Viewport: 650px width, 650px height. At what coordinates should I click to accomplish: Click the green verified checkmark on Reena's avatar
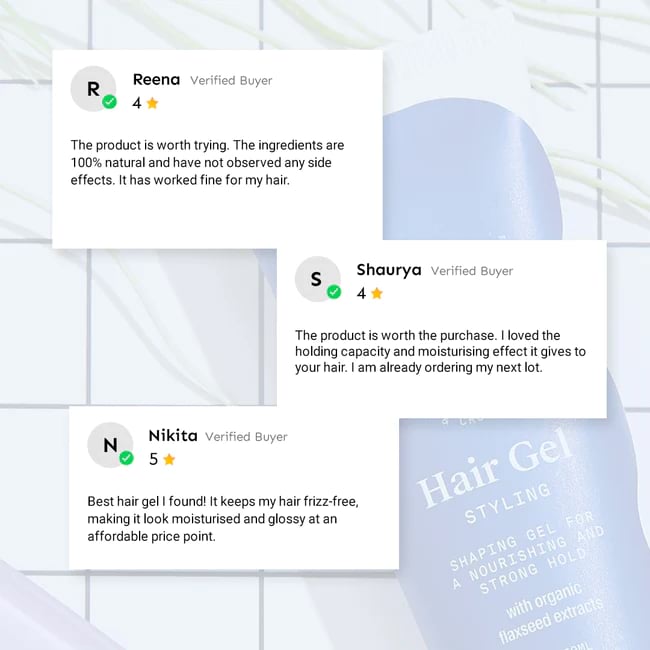[x=109, y=101]
